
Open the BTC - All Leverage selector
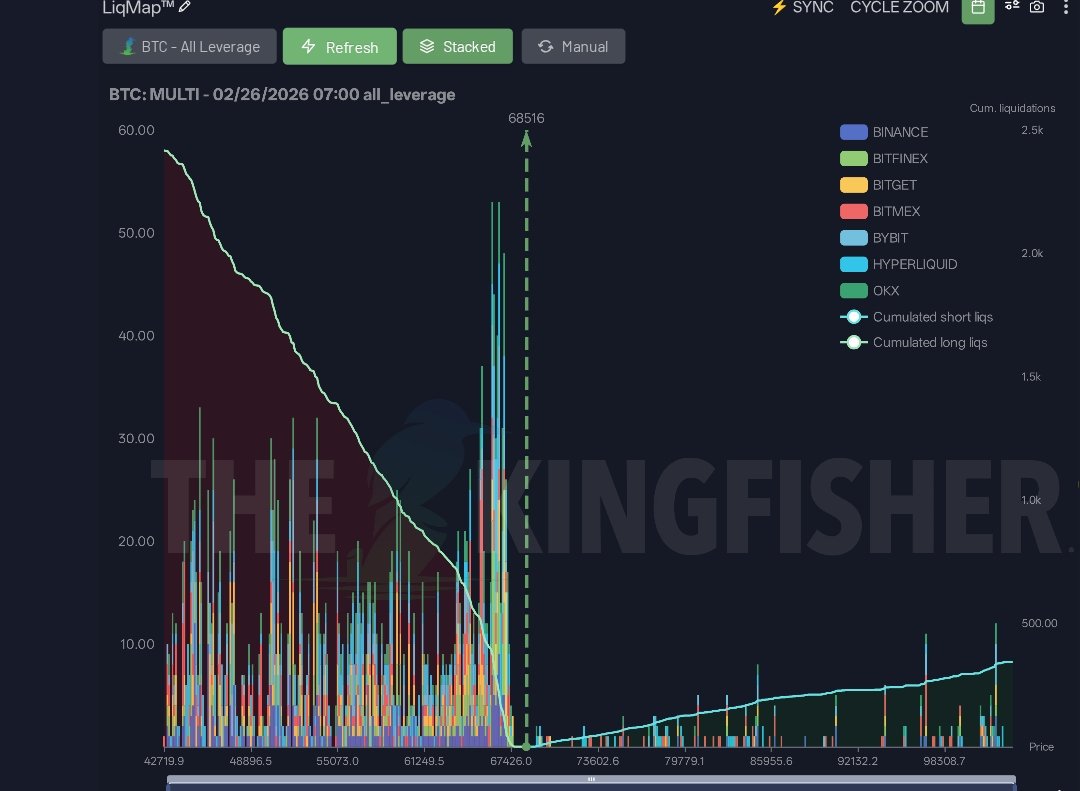pos(189,46)
